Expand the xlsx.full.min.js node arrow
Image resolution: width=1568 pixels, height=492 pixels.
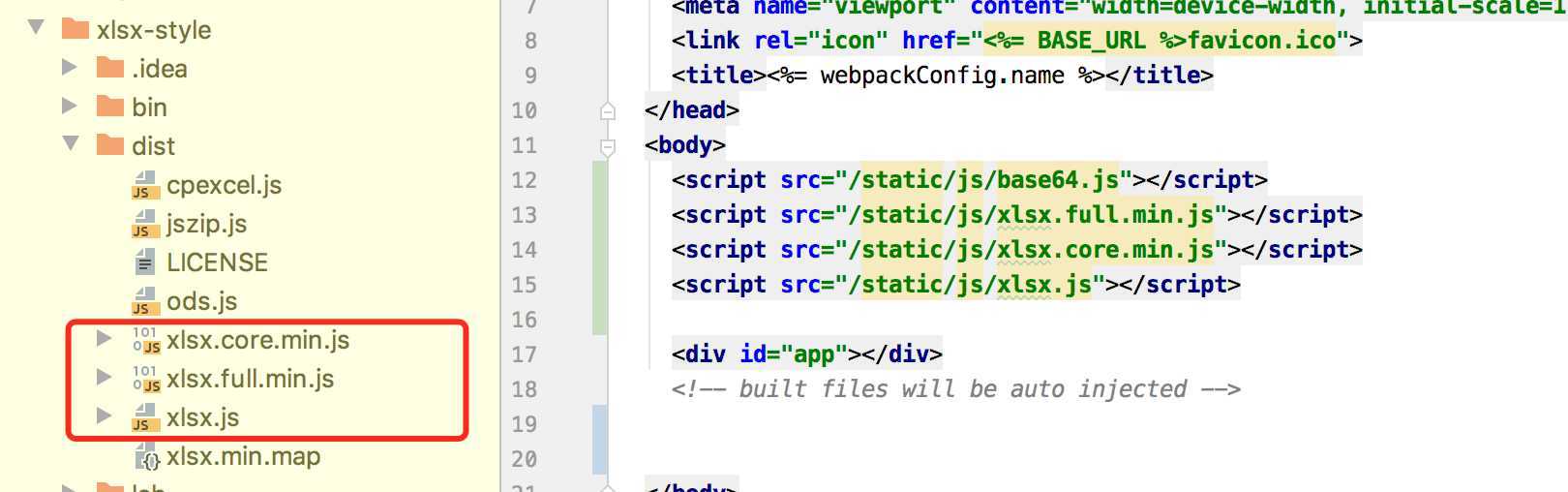[x=105, y=377]
